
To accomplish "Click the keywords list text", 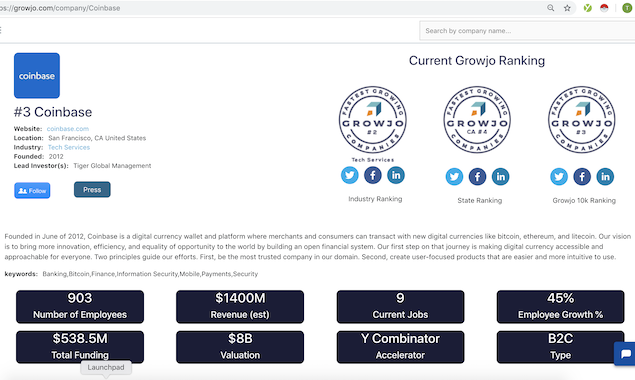I will point(150,274).
